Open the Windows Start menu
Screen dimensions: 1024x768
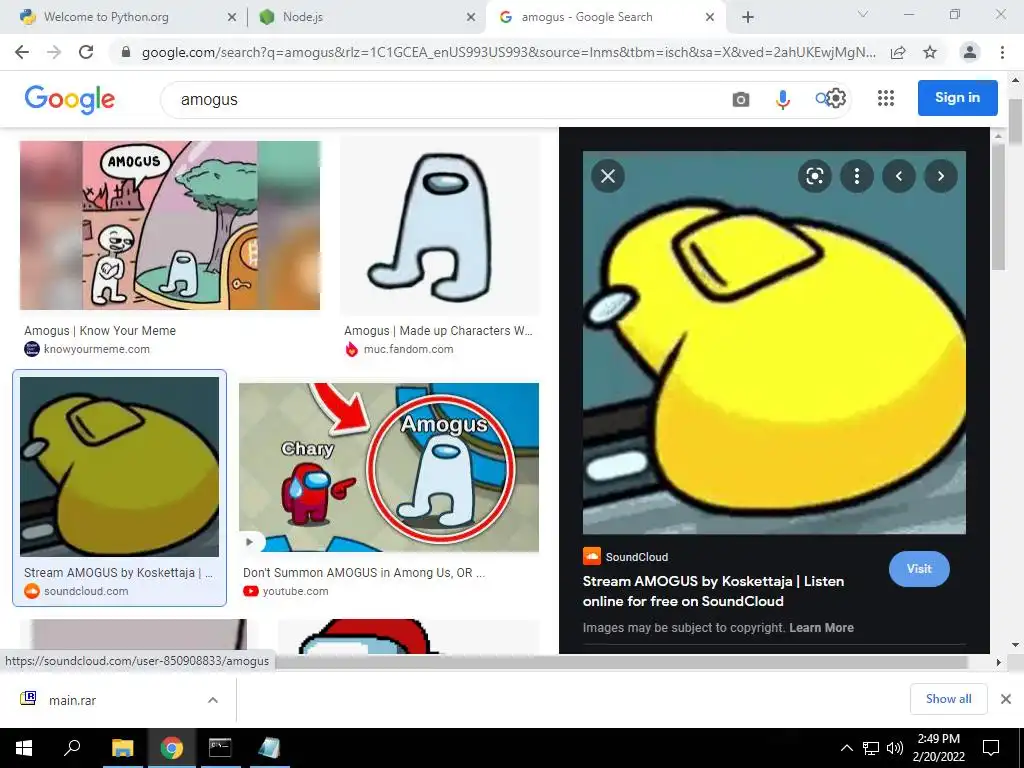click(24, 748)
